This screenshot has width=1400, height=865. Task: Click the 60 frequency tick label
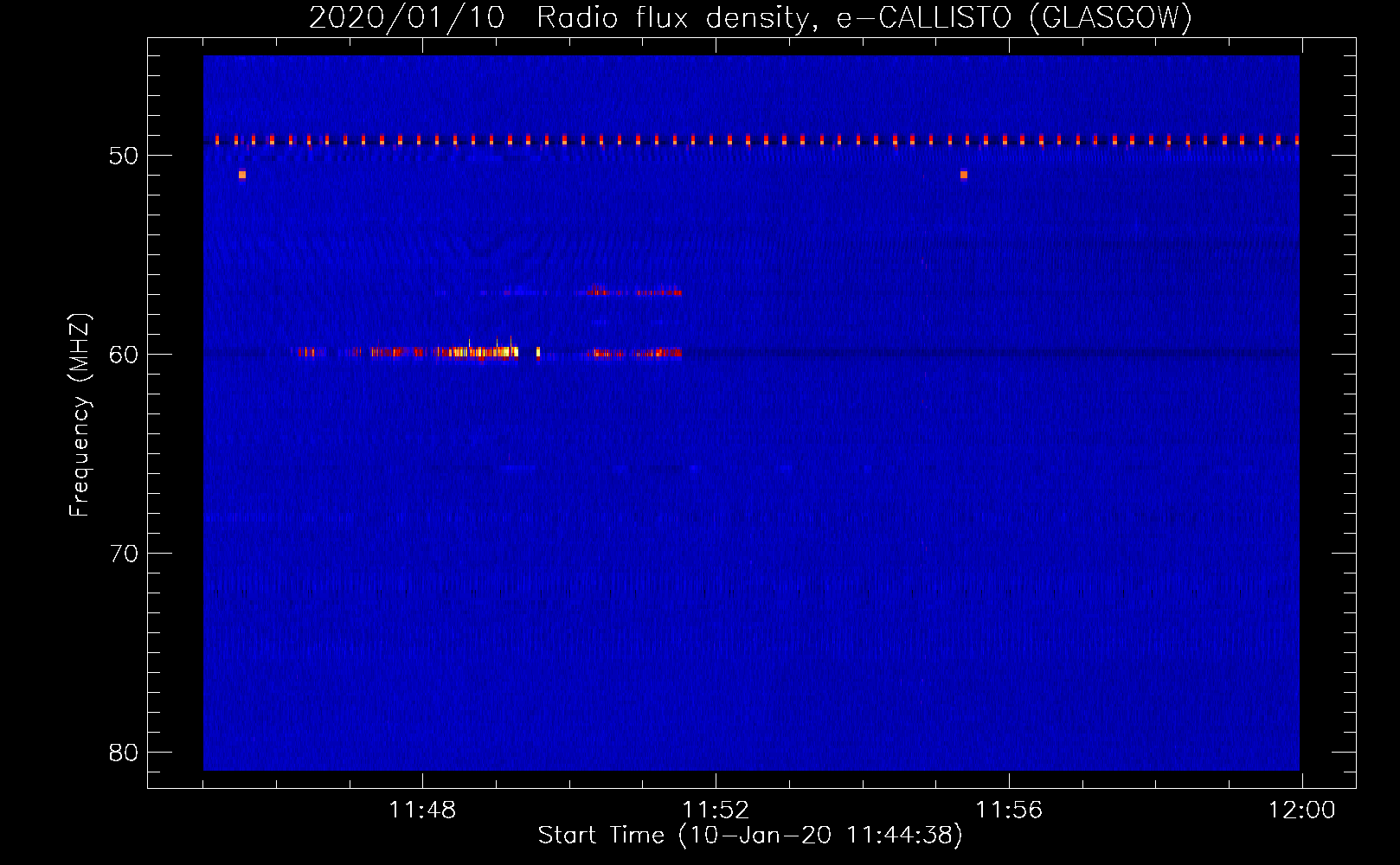point(124,355)
